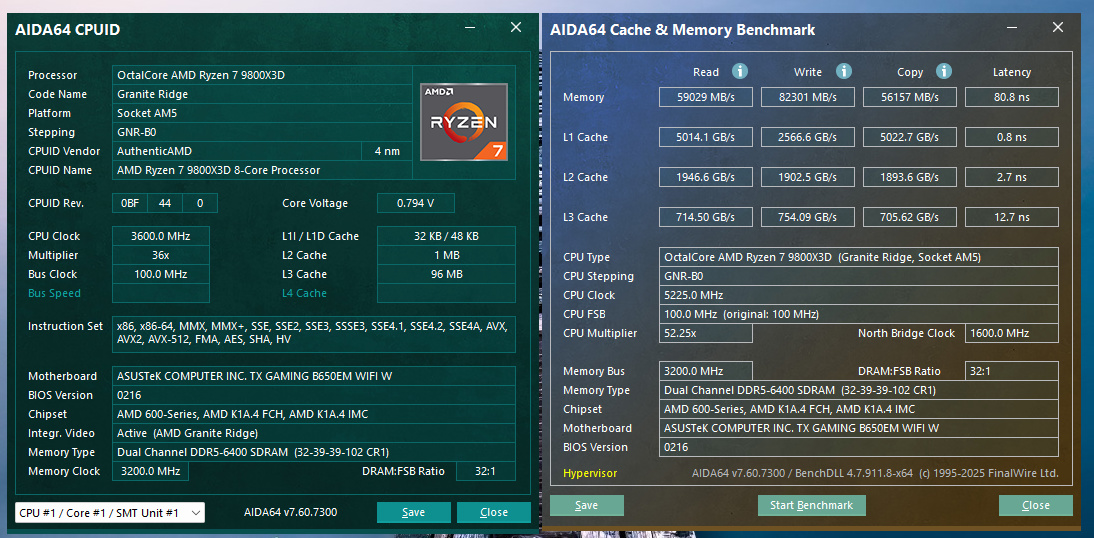Viewport: 1094px width, 538px height.
Task: Click the CPU Stepping field GNR-B0 in Benchmark
Action: tap(859, 276)
